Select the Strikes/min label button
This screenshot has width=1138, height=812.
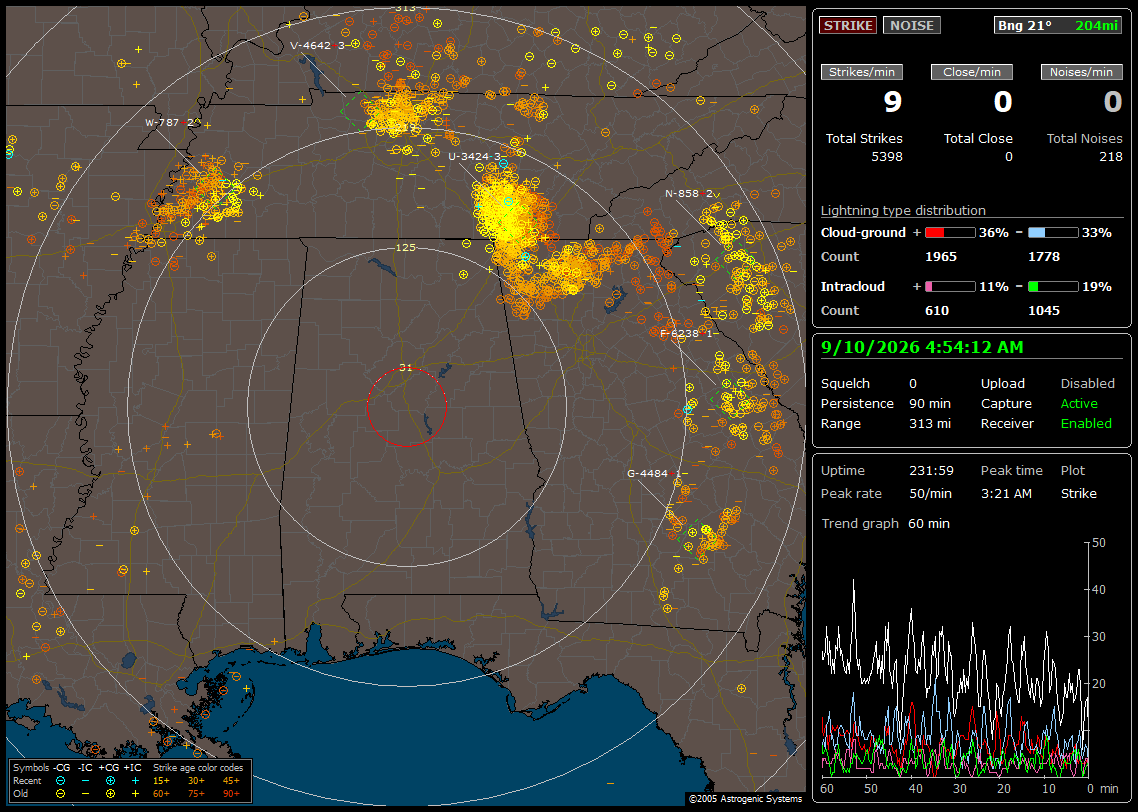(861, 72)
